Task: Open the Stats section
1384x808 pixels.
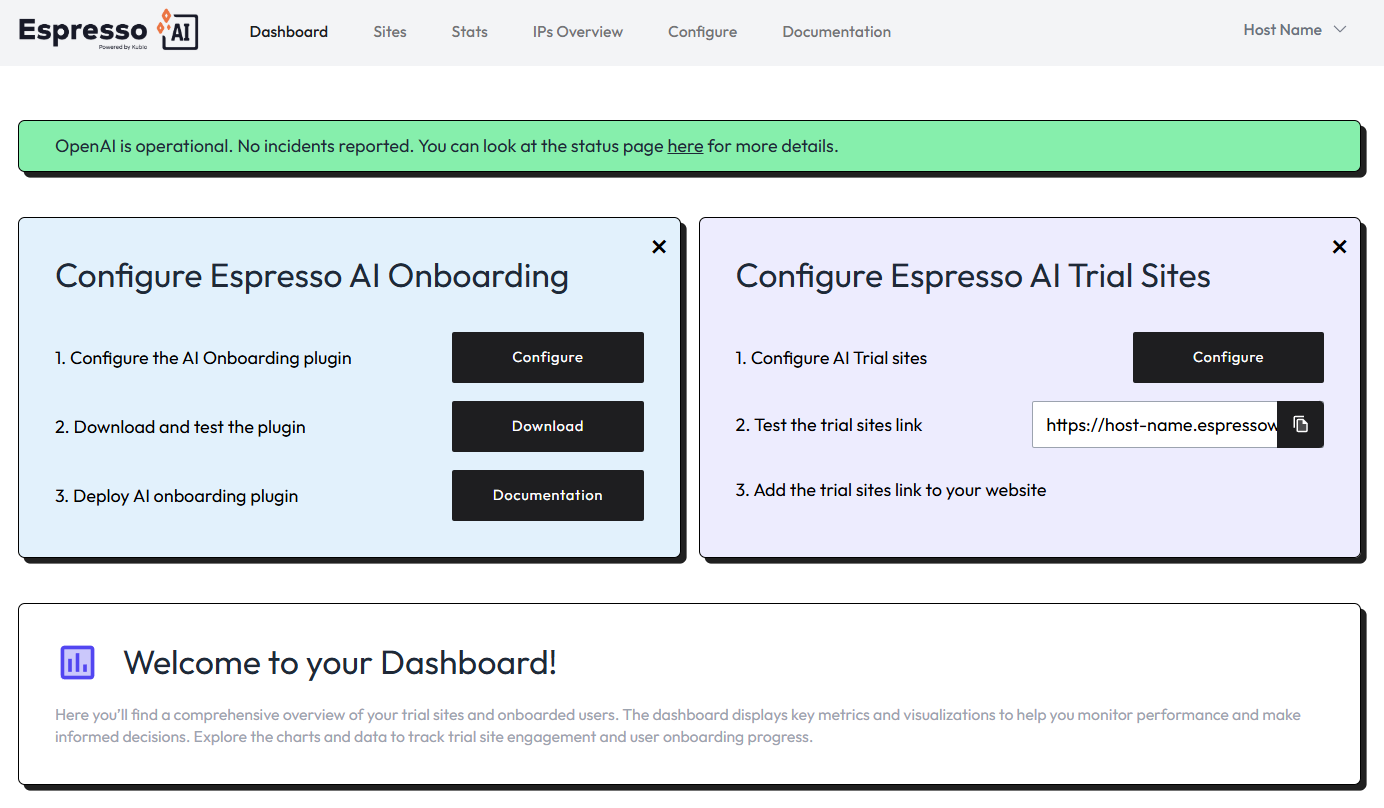Action: [469, 31]
